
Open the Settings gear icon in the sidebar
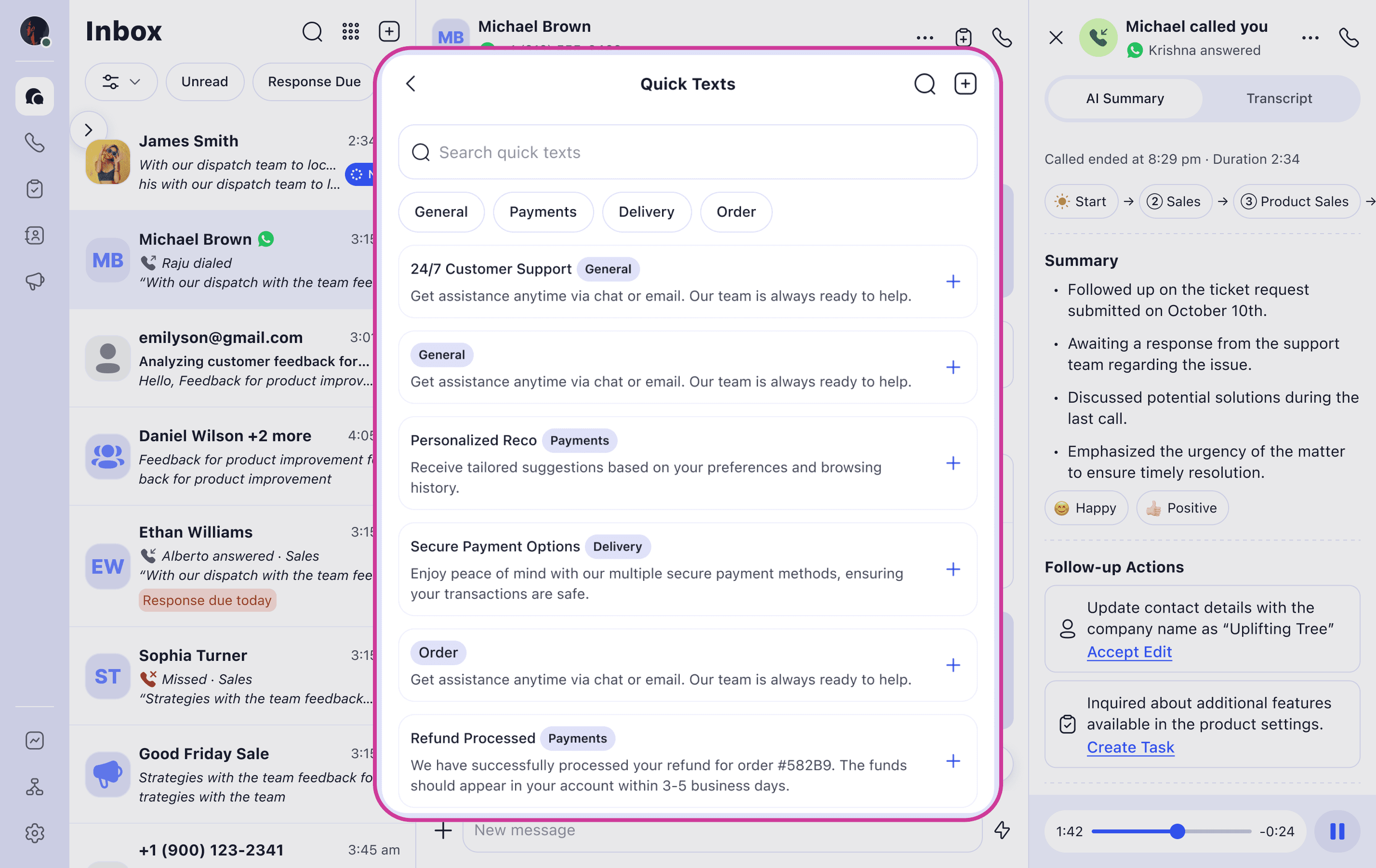34,832
